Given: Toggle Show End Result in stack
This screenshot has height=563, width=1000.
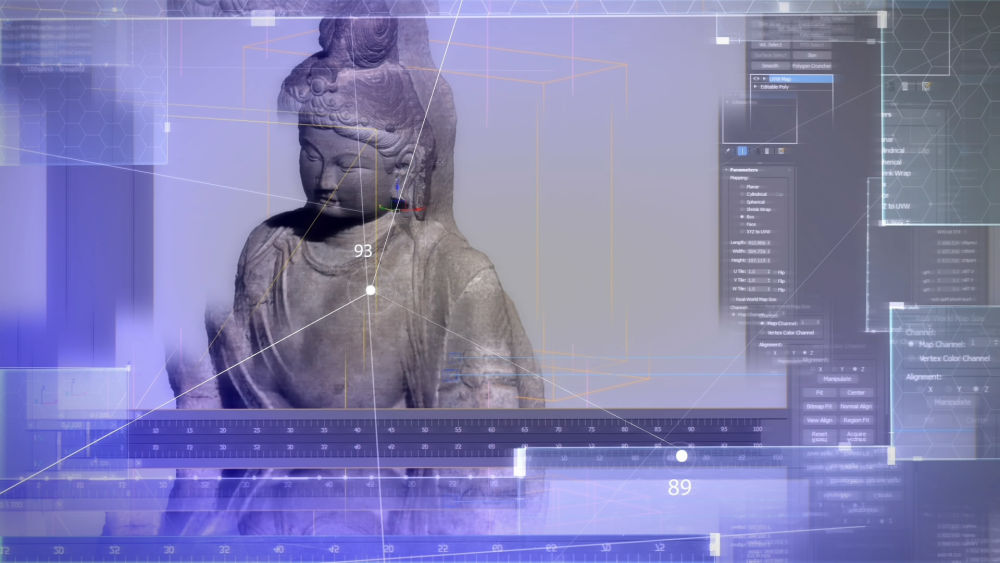Looking at the screenshot, I should pyautogui.click(x=742, y=151).
